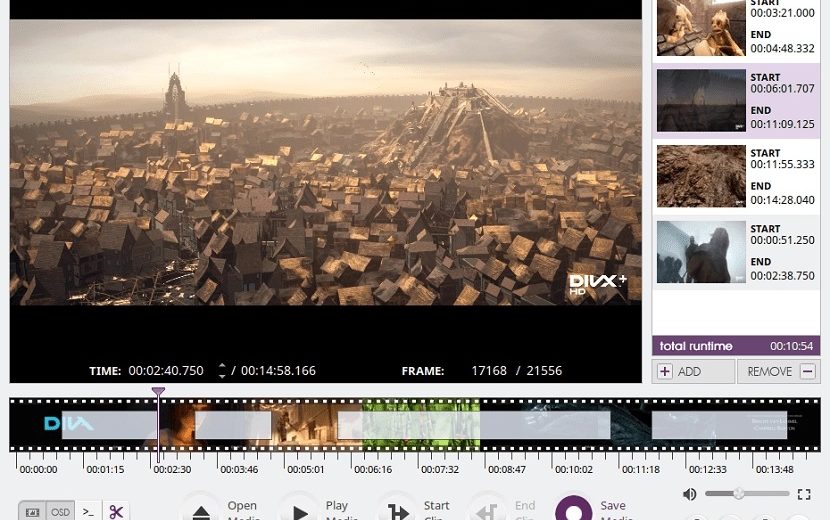This screenshot has width=830, height=520.
Task: Click END time 00:11:09.125
Action: tap(782, 124)
